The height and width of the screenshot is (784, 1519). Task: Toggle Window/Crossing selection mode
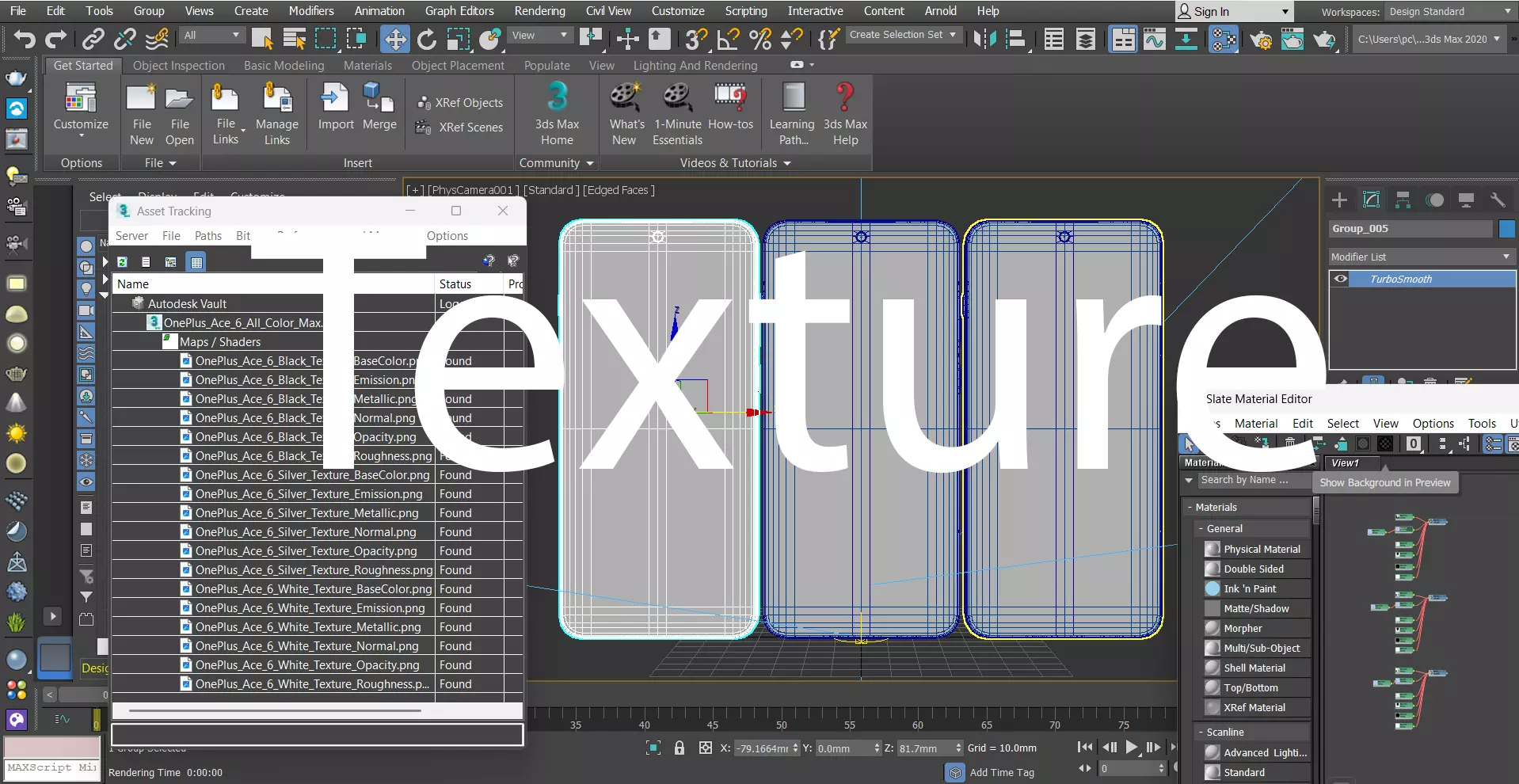pos(356,38)
